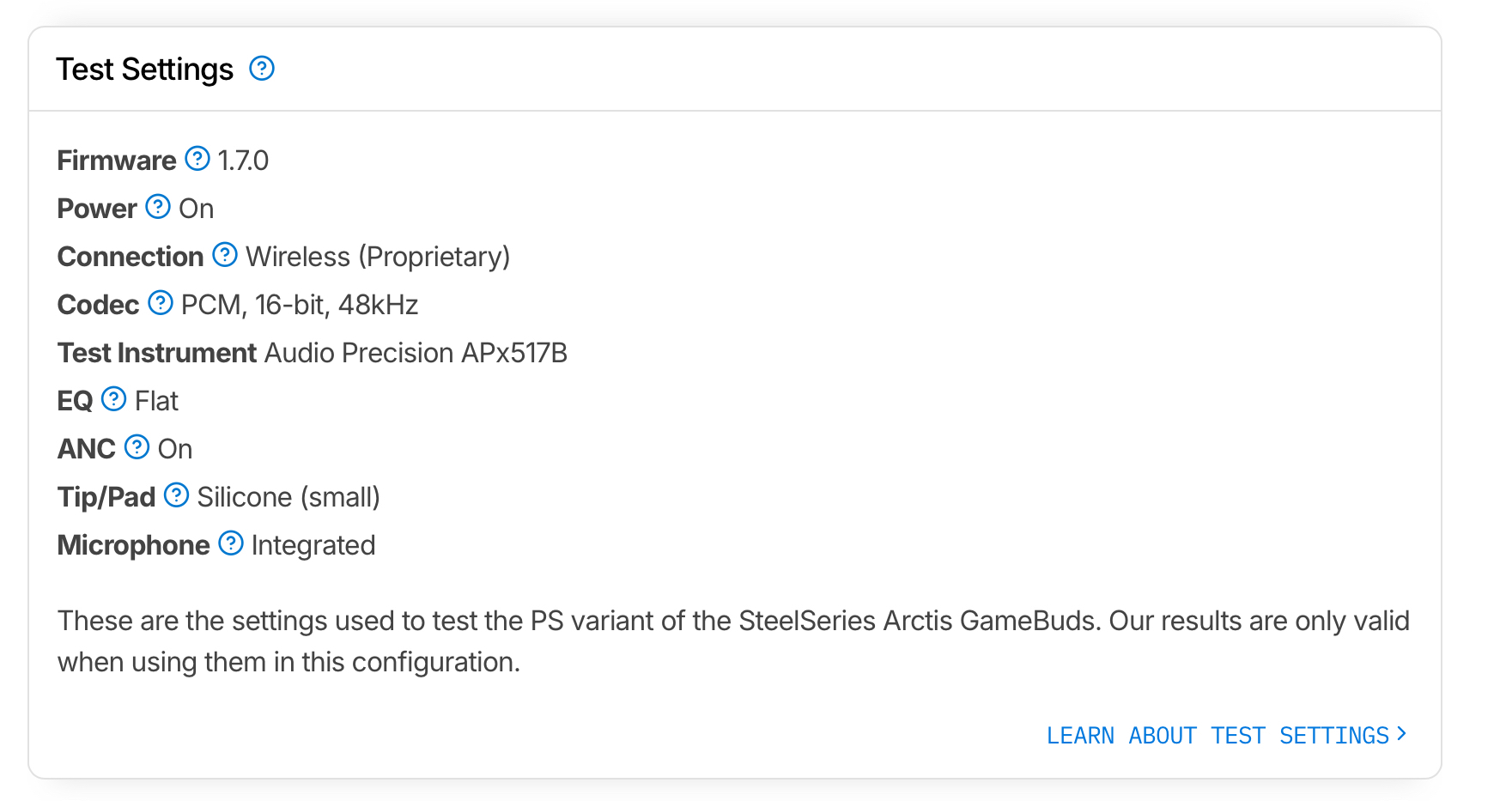Click the firmware version 1.7.0 value
This screenshot has height=801, width=1512.
pos(243,161)
